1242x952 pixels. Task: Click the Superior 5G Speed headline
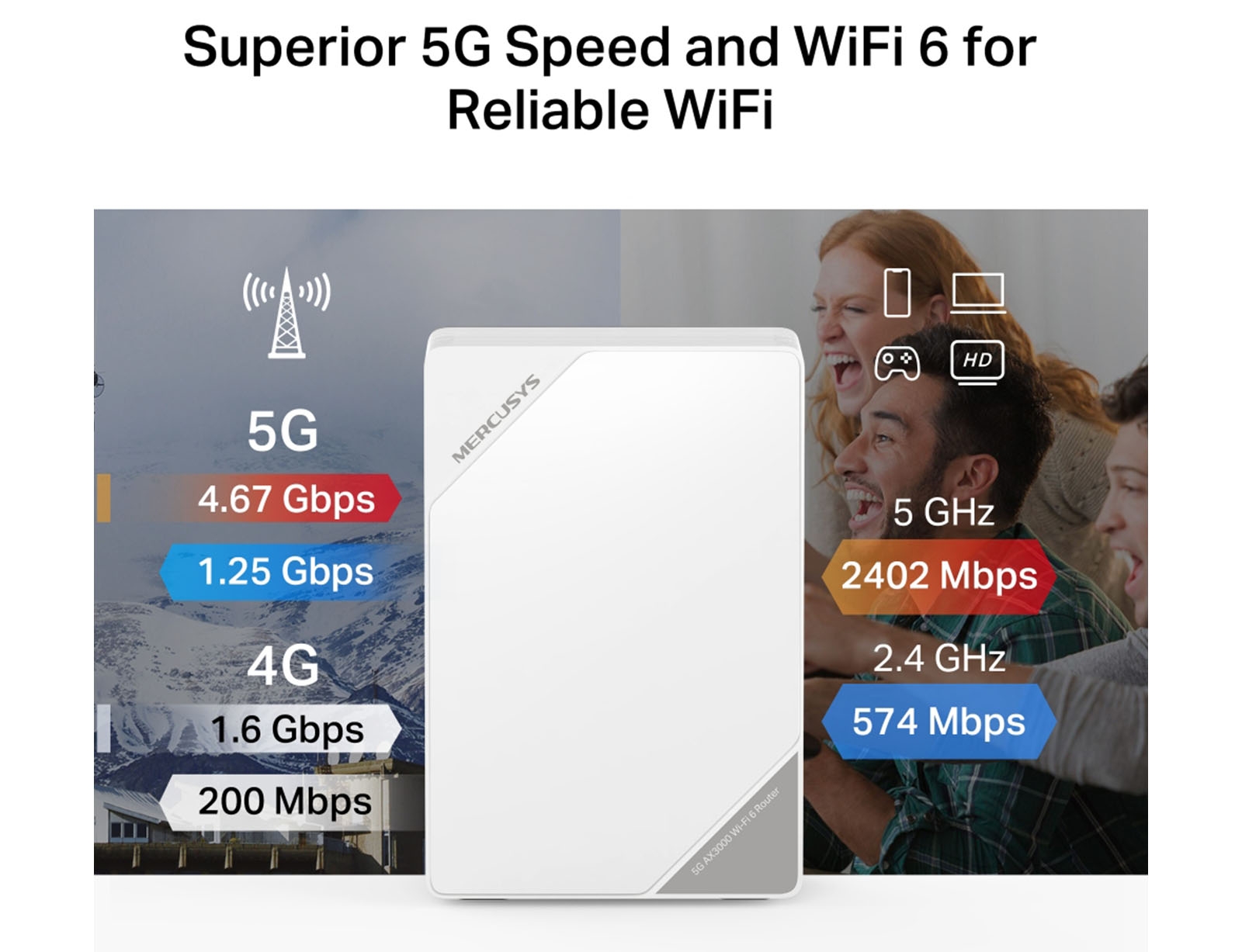click(x=609, y=47)
